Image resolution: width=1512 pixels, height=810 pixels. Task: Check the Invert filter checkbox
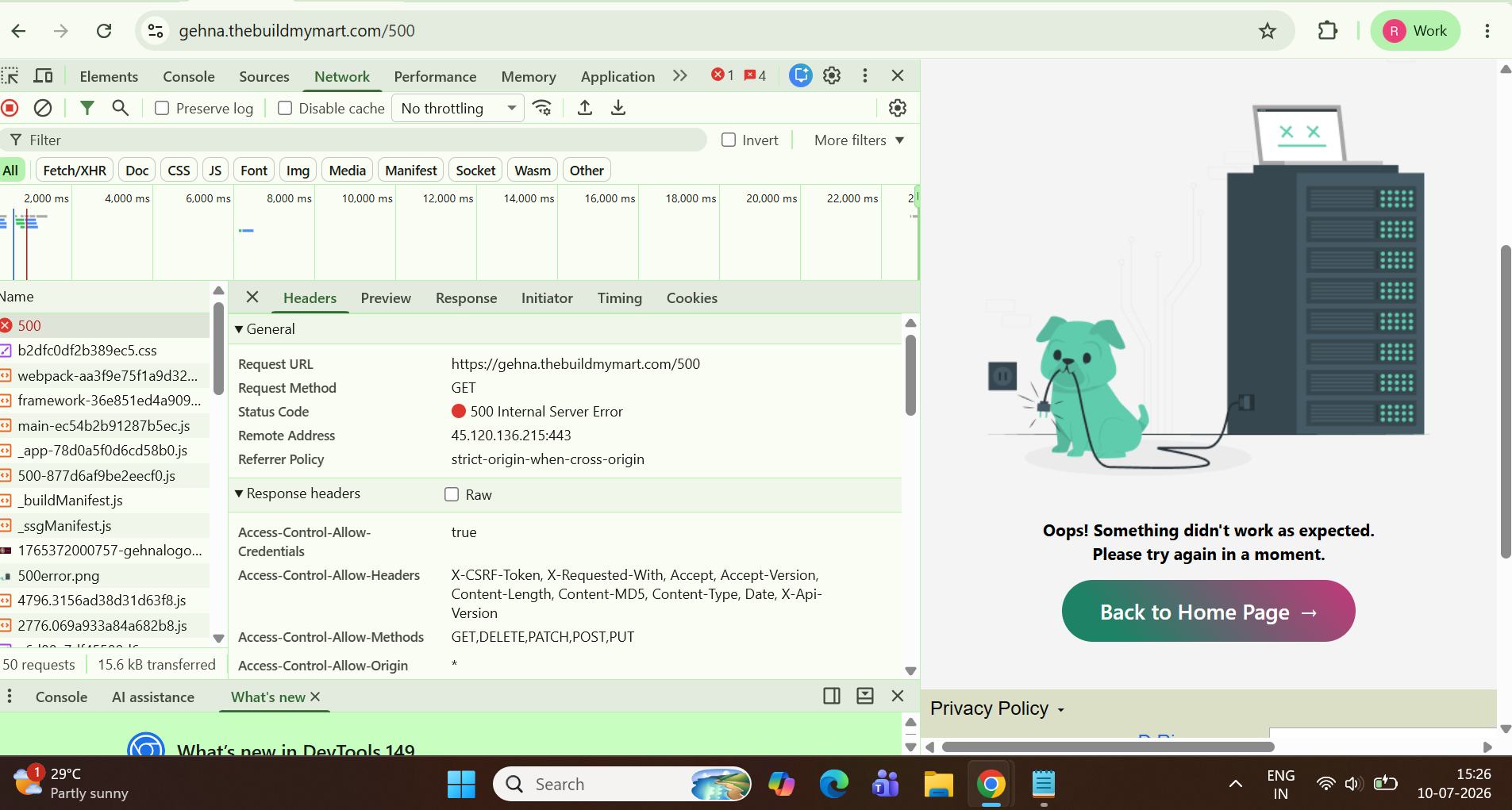click(729, 140)
